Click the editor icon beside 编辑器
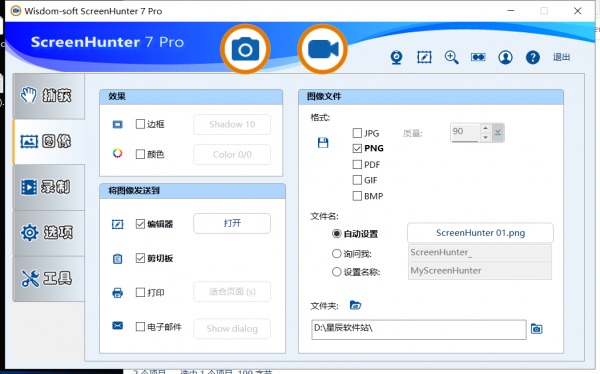The image size is (600, 374). coord(117,224)
